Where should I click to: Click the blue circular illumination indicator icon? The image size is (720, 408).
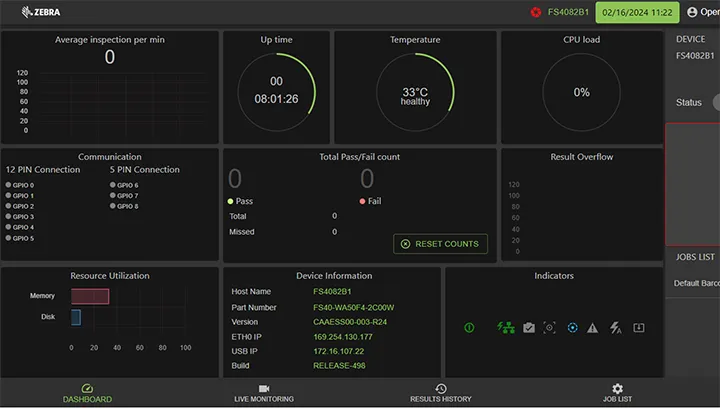(572, 327)
